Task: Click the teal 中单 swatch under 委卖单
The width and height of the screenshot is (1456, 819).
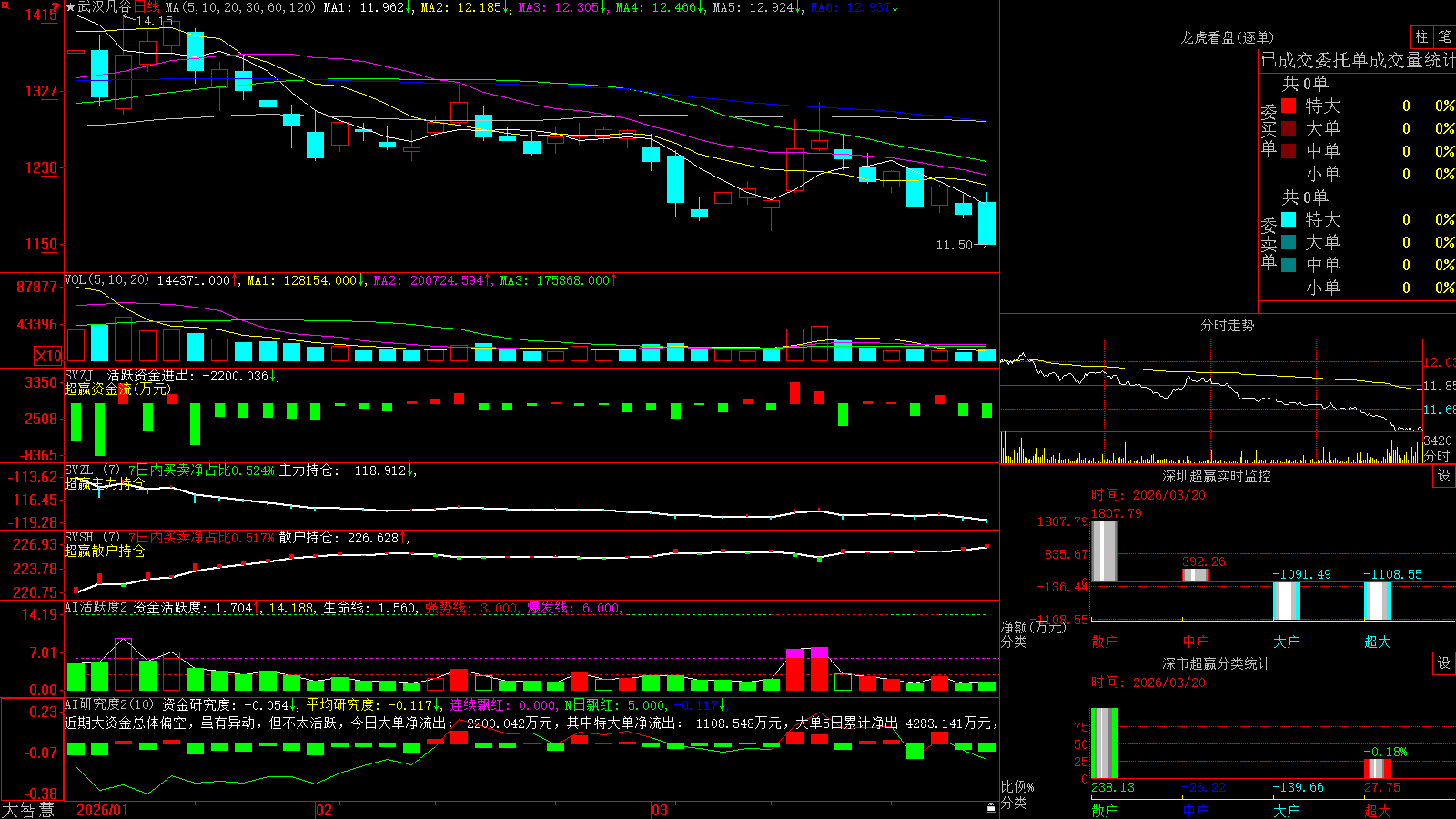Action: pos(1289,265)
